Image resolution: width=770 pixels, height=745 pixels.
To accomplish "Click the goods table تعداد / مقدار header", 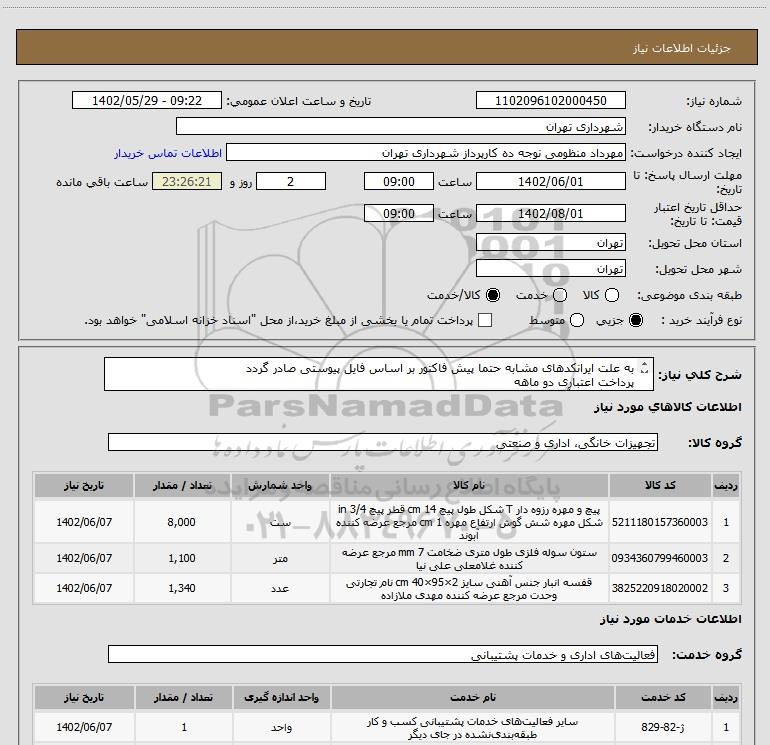I will (182, 486).
